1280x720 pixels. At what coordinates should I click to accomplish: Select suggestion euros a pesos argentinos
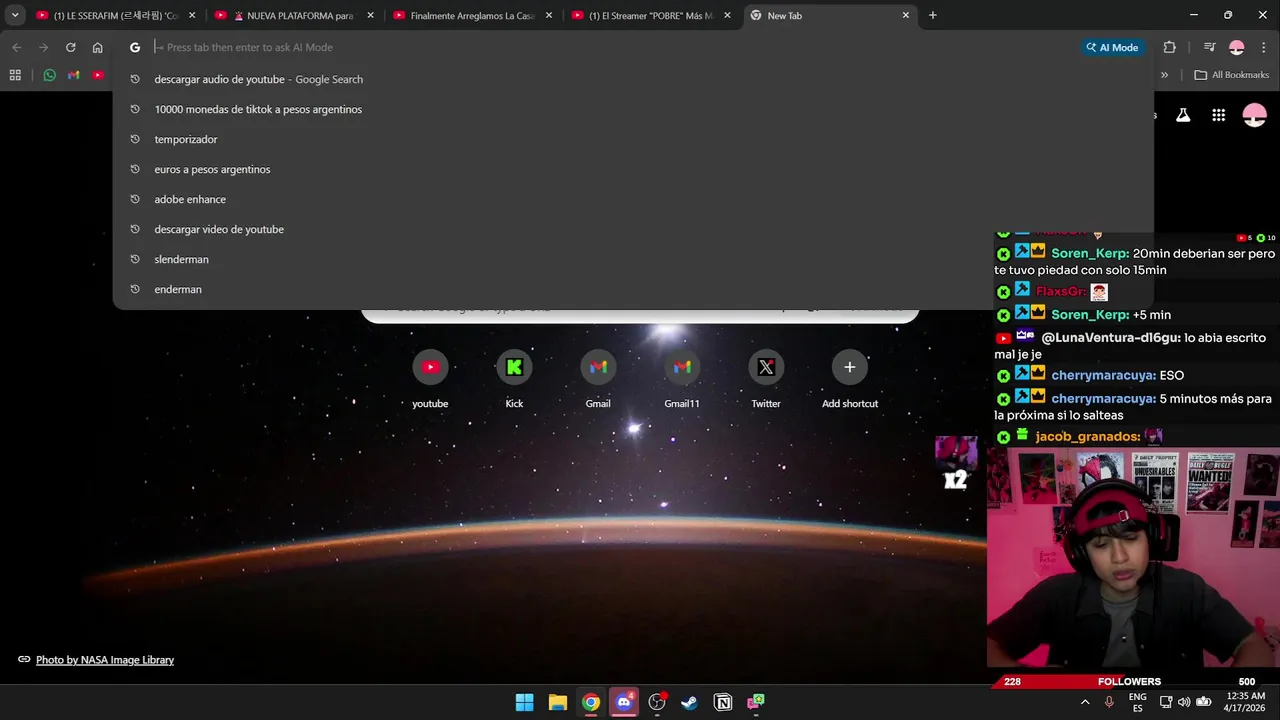click(x=633, y=169)
